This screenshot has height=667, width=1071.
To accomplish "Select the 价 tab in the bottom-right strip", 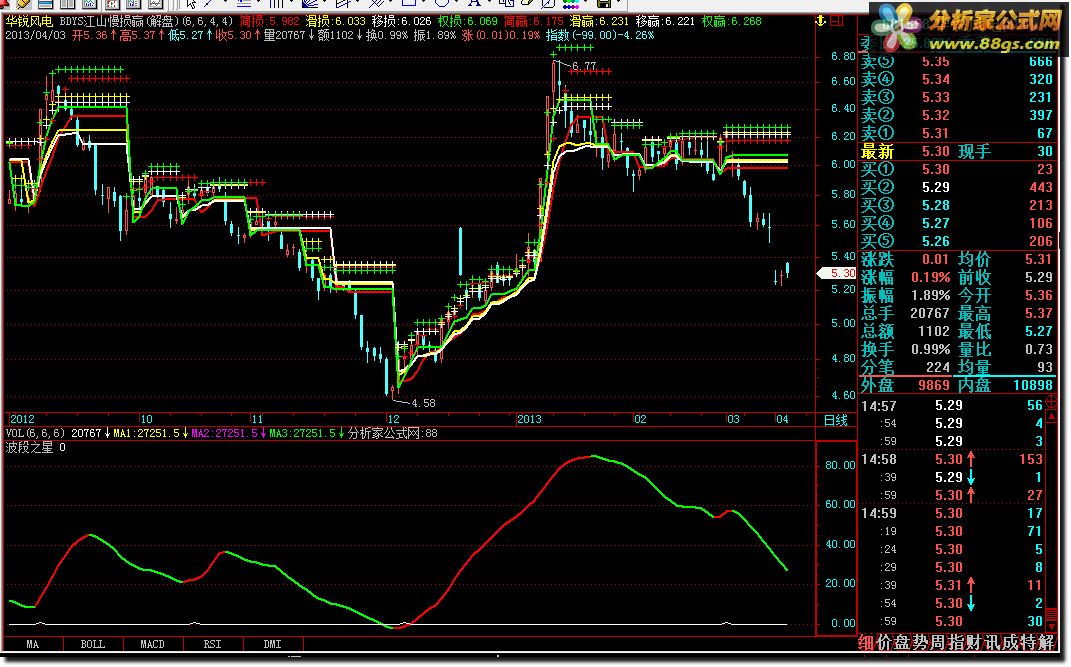I will [884, 642].
